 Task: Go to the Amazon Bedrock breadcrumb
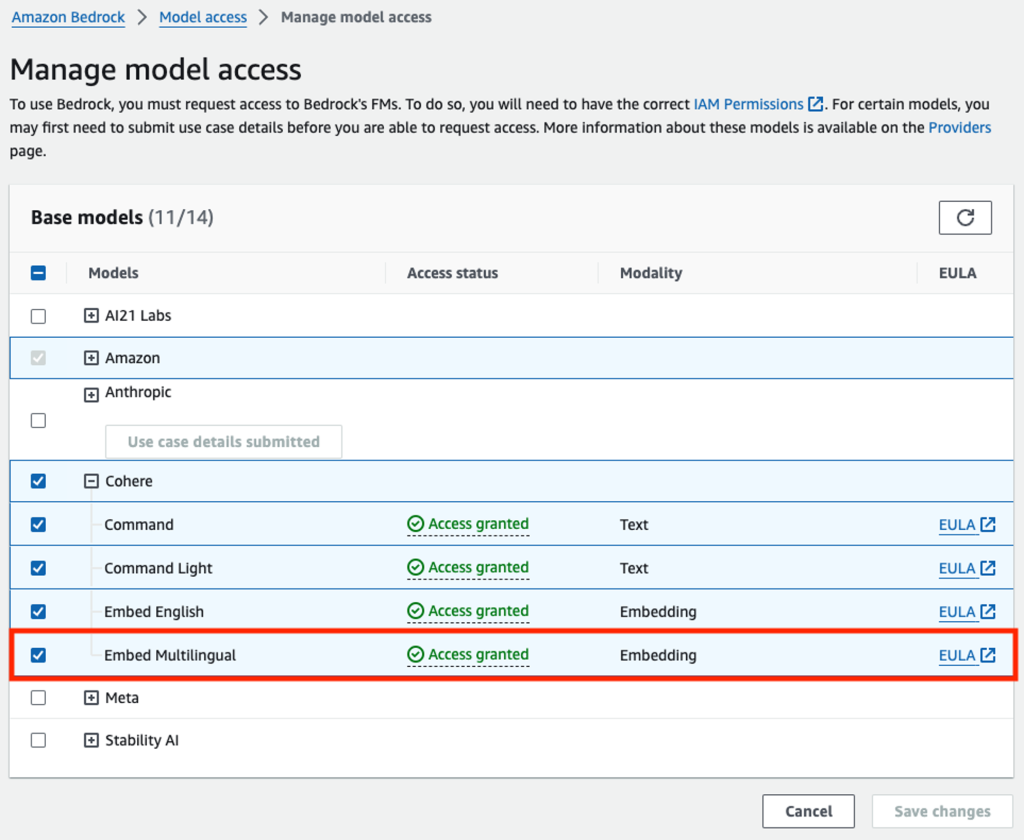click(68, 17)
